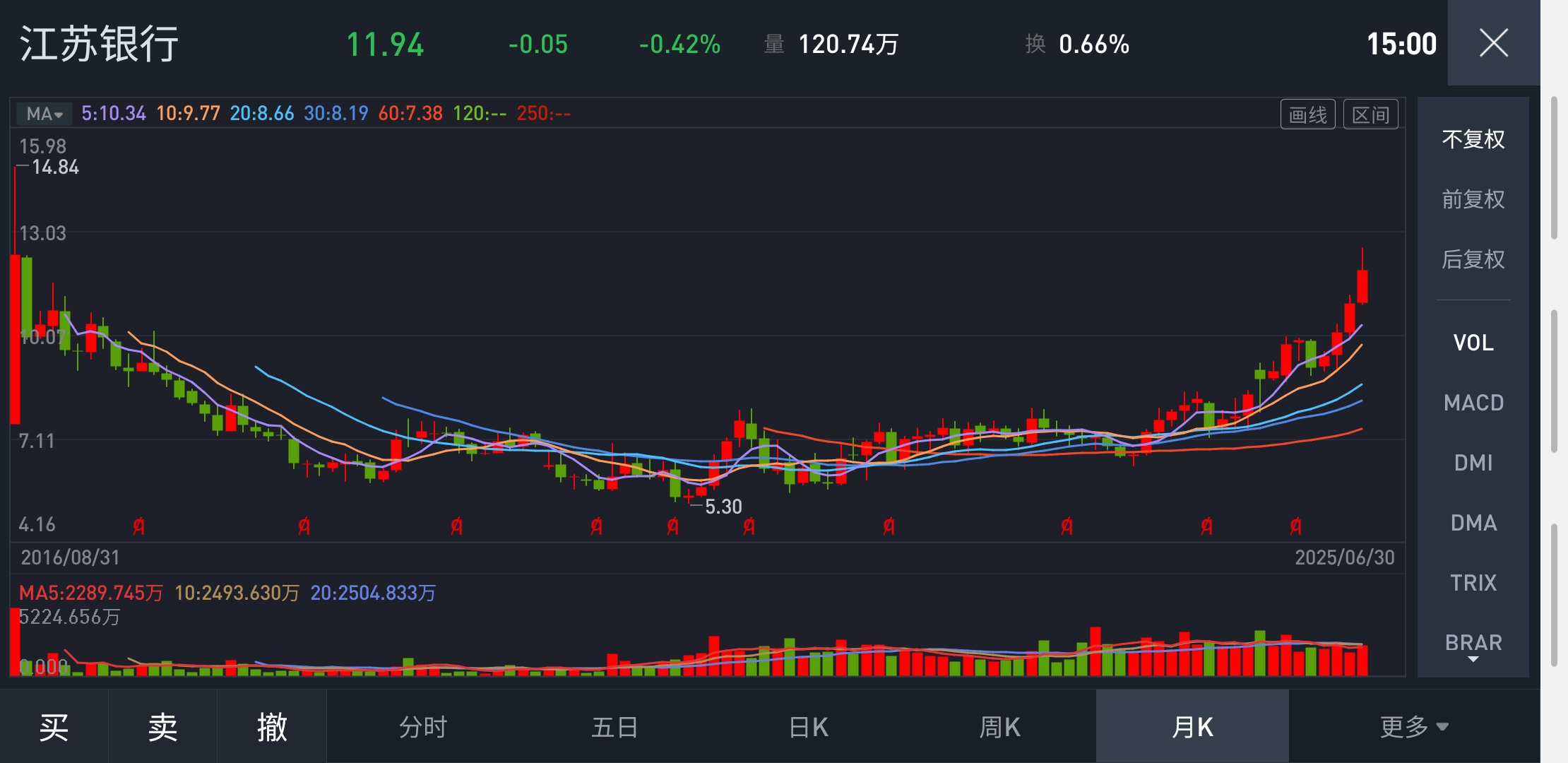The image size is (1568, 763).
Task: Click the volume value 120.74万
Action: (848, 45)
